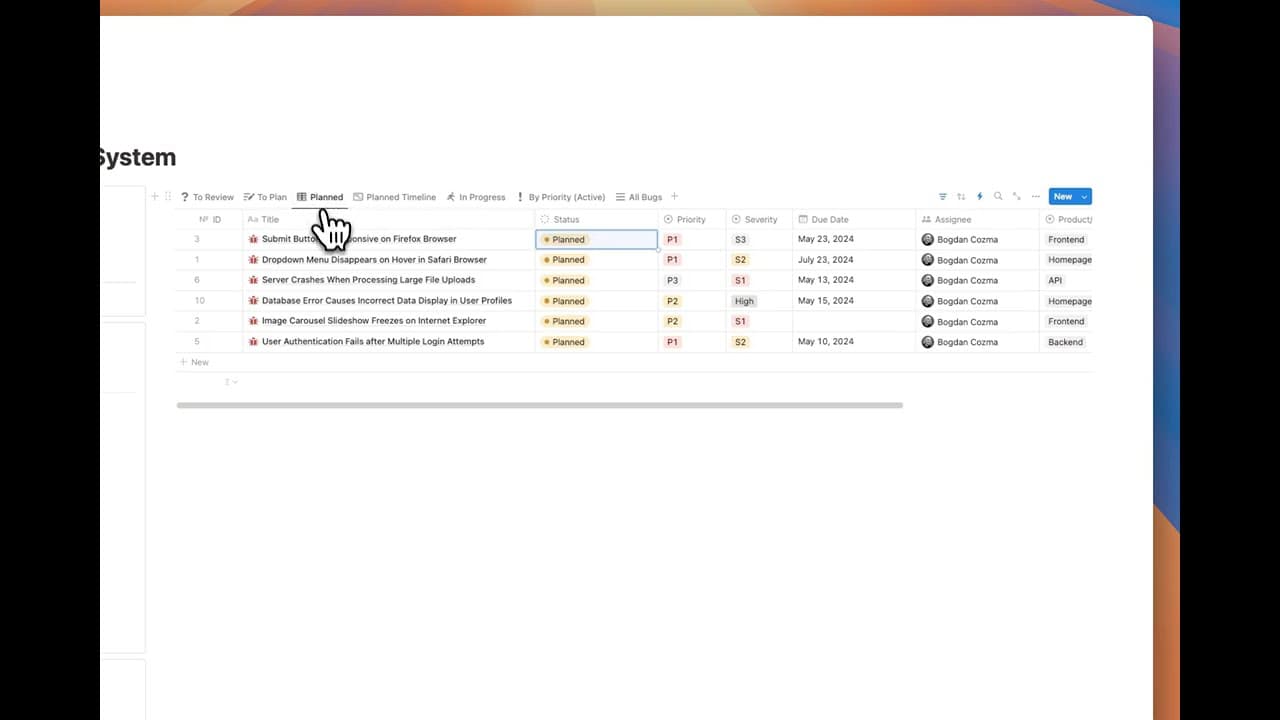Switch to Planned Timeline tab
Image resolution: width=1280 pixels, height=720 pixels.
click(x=394, y=197)
